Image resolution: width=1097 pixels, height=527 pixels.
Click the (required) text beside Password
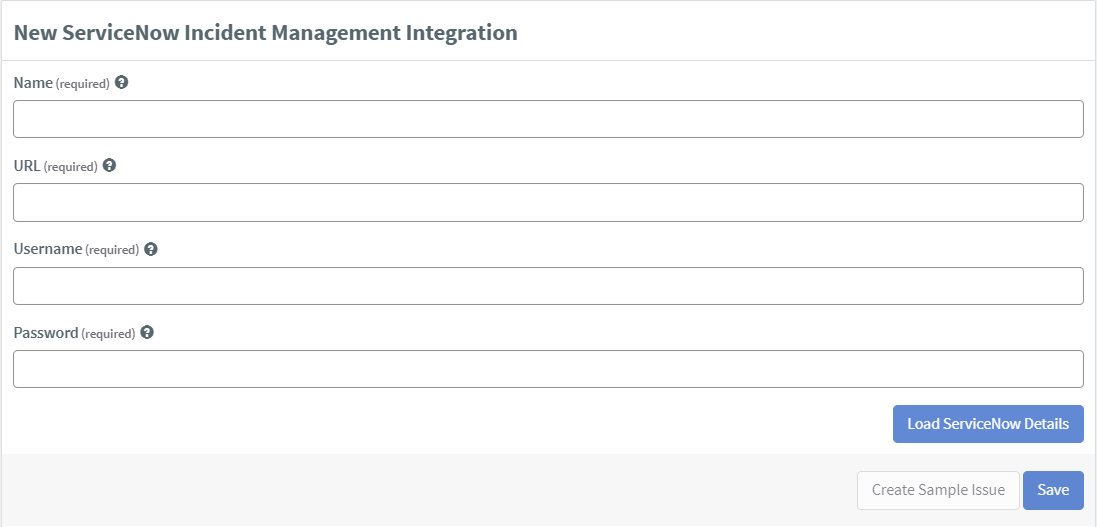[108, 334]
